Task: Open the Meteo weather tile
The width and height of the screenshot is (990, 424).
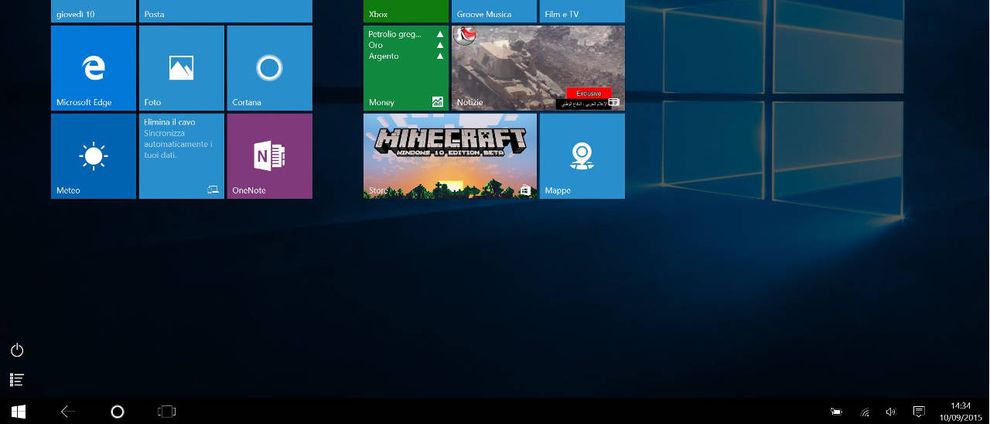Action: 93,156
